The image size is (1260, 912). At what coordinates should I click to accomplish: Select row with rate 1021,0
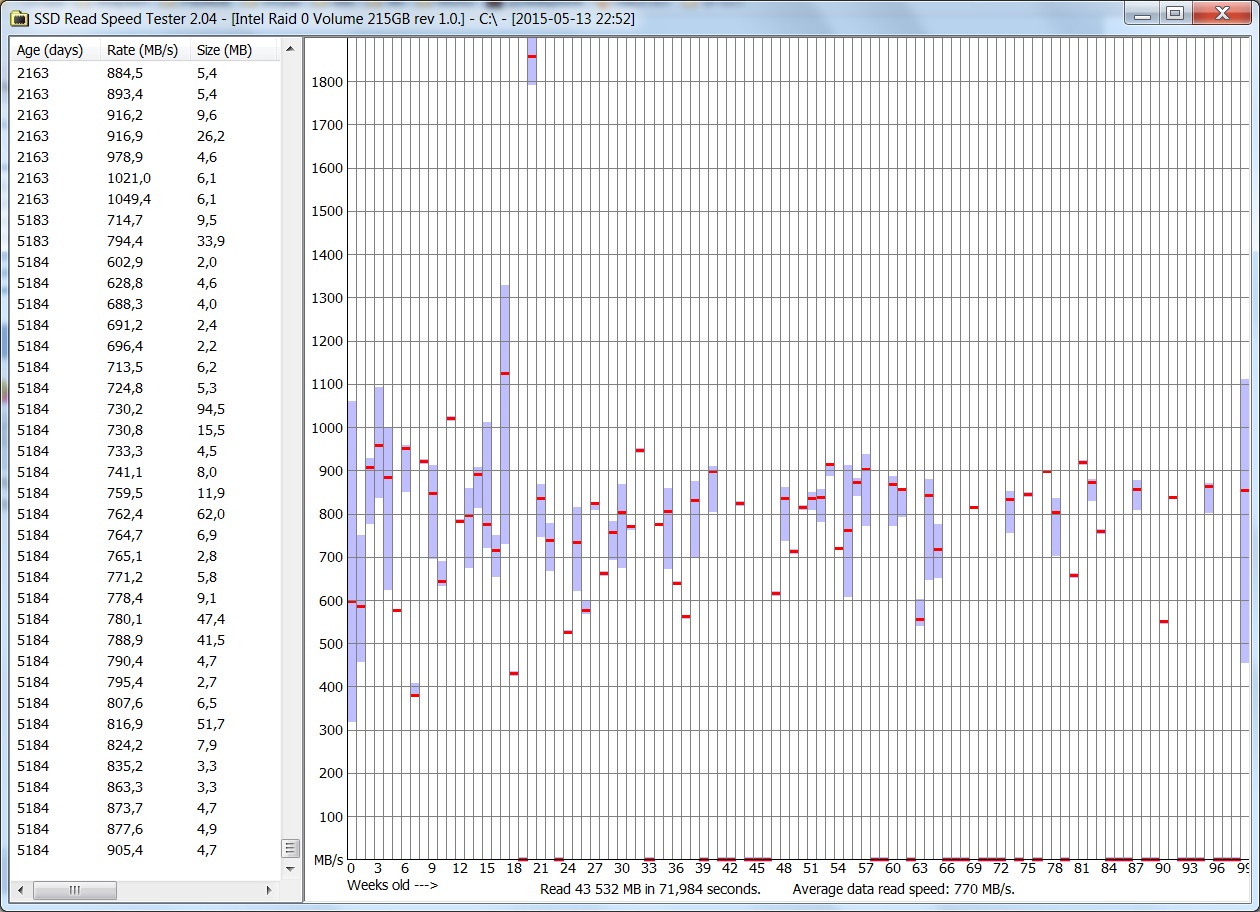click(x=144, y=178)
